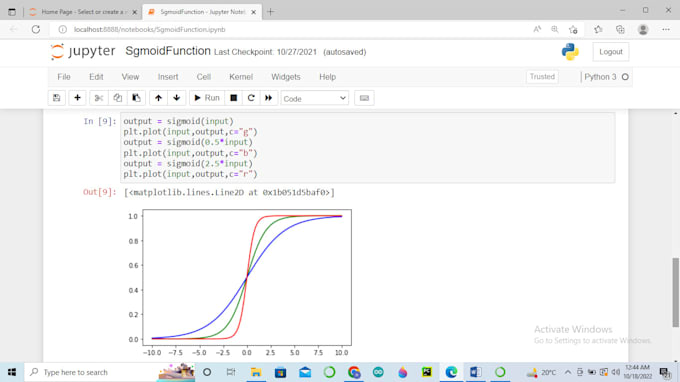Open the Windows Start menu

click(12, 372)
